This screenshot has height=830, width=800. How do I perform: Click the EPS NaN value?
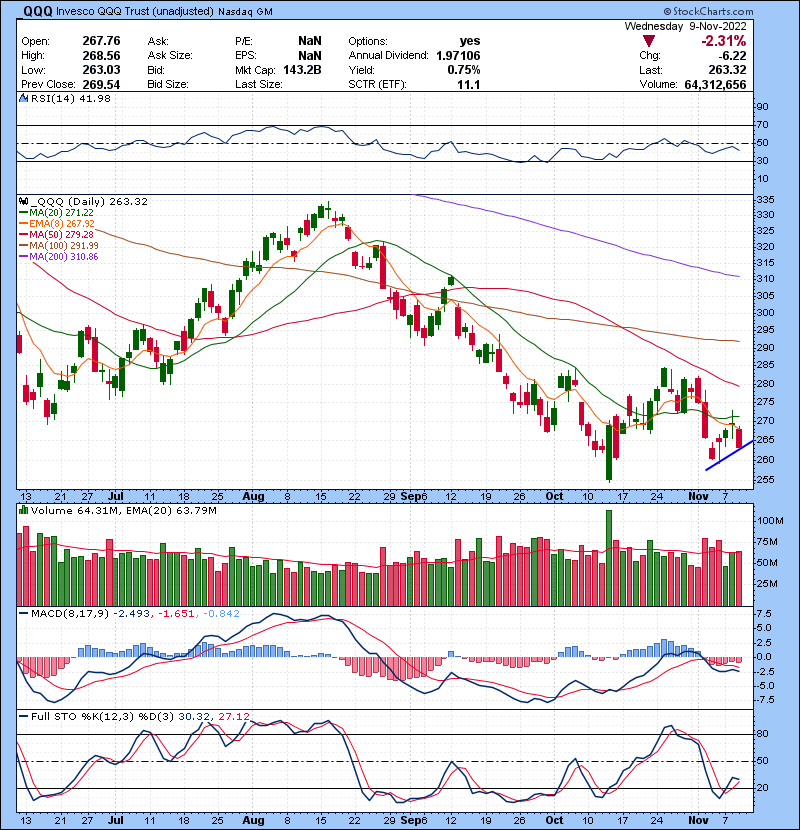pos(310,55)
